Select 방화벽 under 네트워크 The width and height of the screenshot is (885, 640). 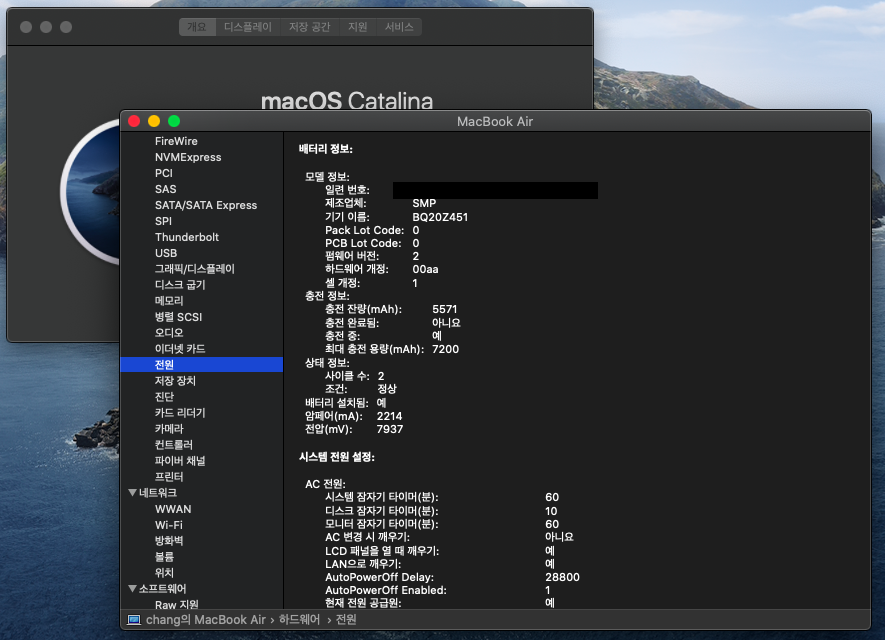coord(169,541)
